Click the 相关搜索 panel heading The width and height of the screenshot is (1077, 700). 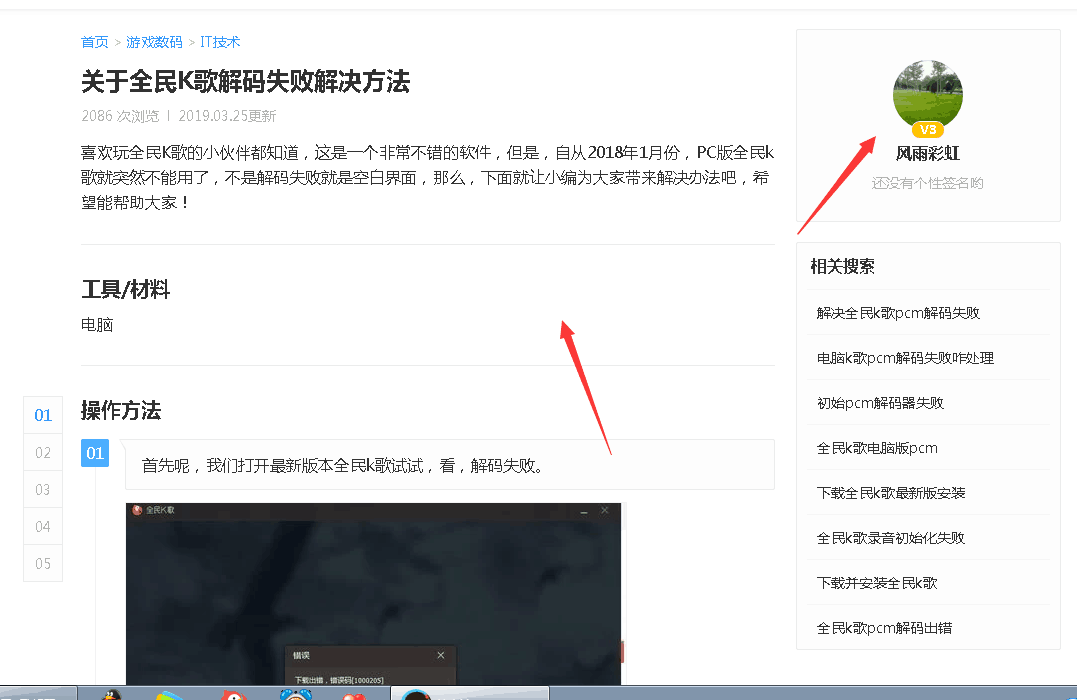click(x=842, y=266)
